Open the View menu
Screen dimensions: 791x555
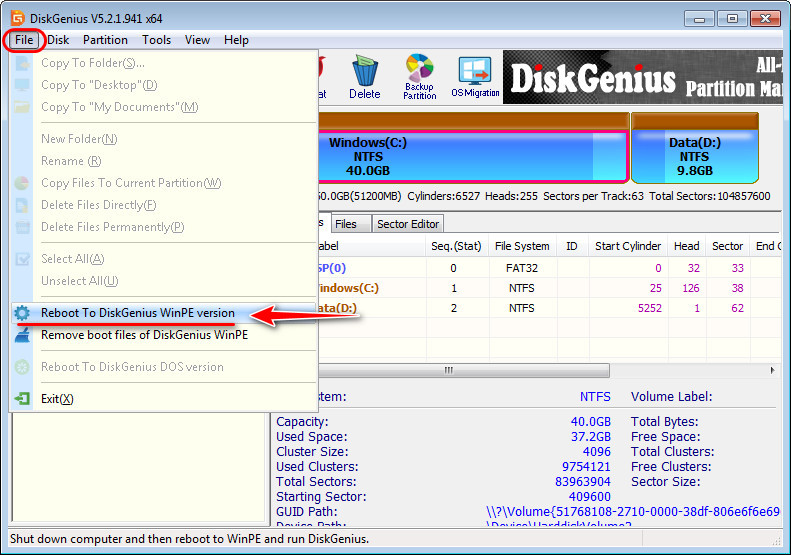coord(197,40)
